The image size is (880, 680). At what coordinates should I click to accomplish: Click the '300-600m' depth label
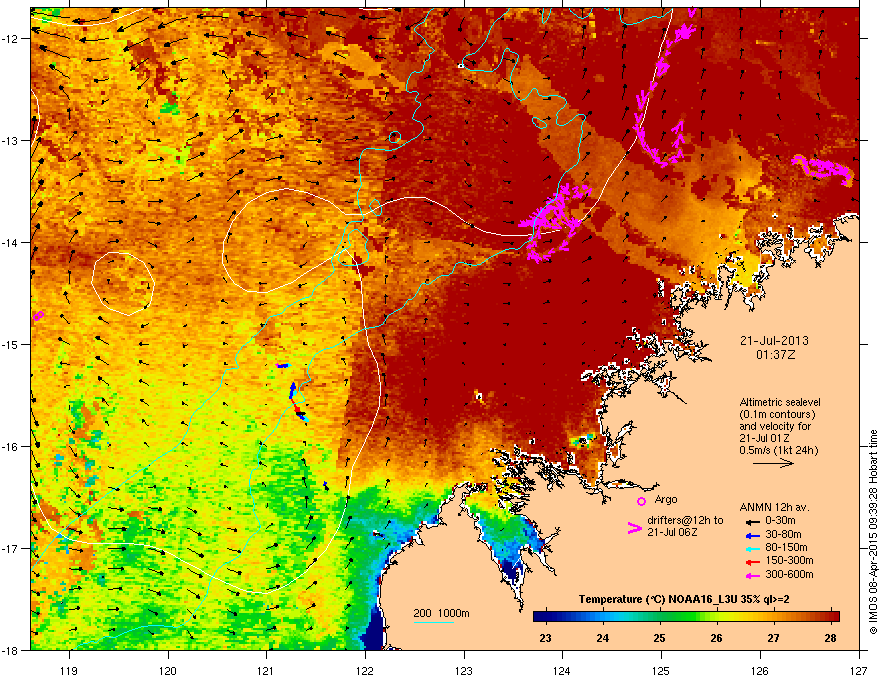pyautogui.click(x=789, y=575)
